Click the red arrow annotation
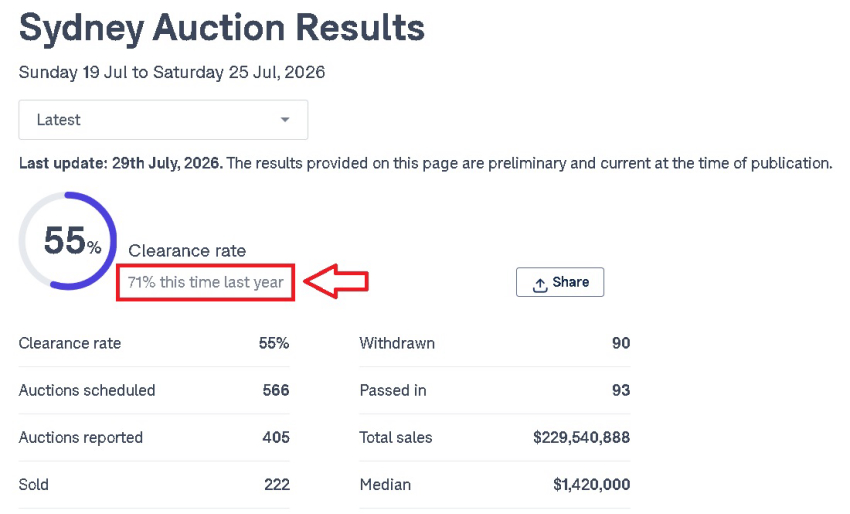 pyautogui.click(x=336, y=281)
